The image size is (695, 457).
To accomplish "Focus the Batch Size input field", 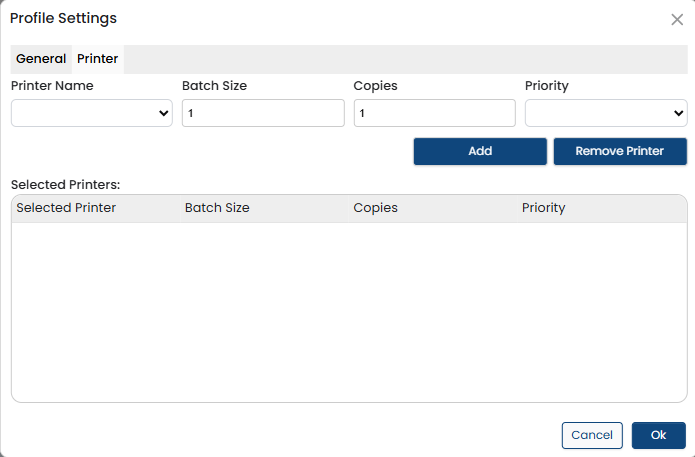I will tap(263, 114).
